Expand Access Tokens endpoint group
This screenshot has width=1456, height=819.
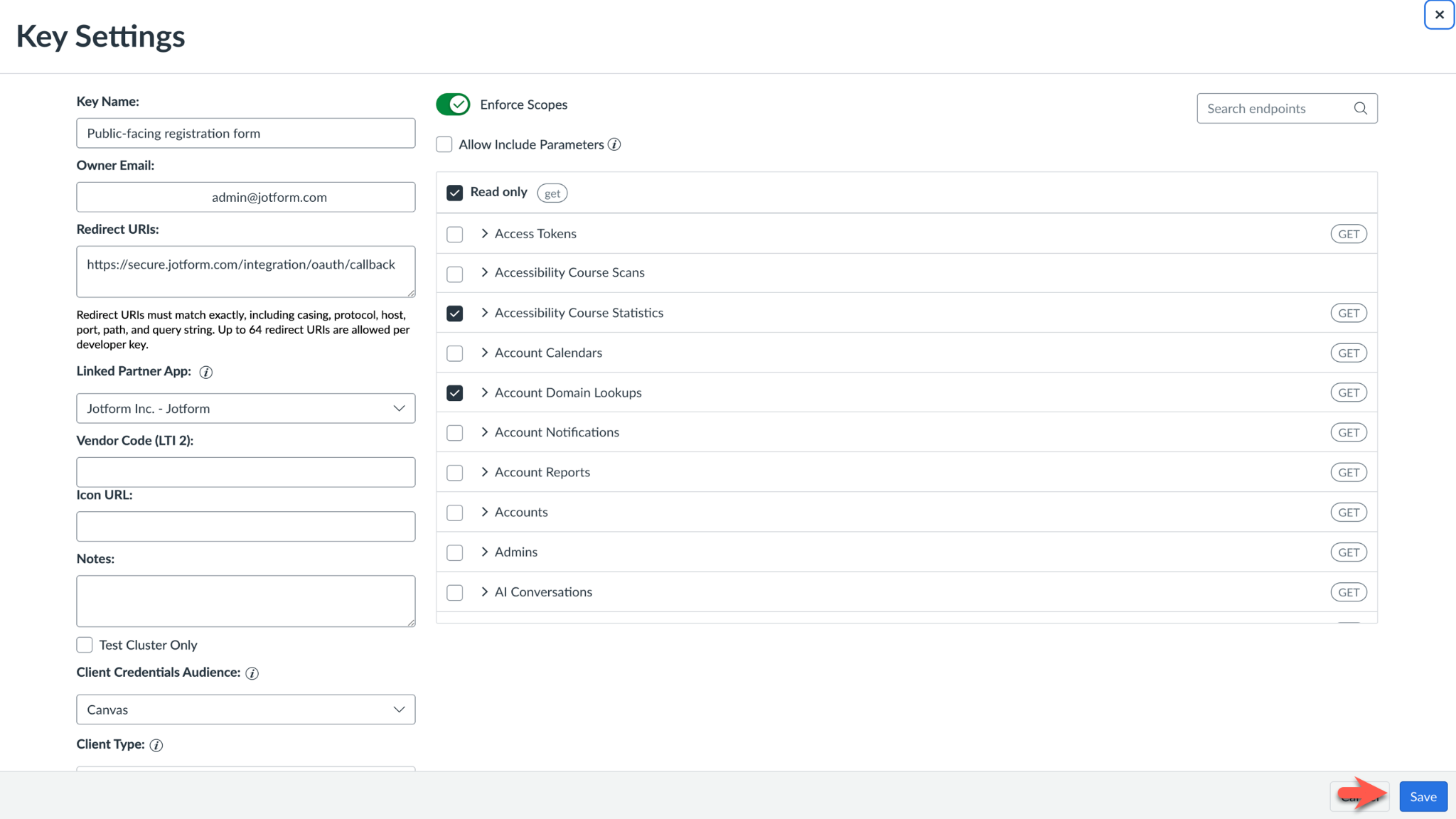(485, 233)
